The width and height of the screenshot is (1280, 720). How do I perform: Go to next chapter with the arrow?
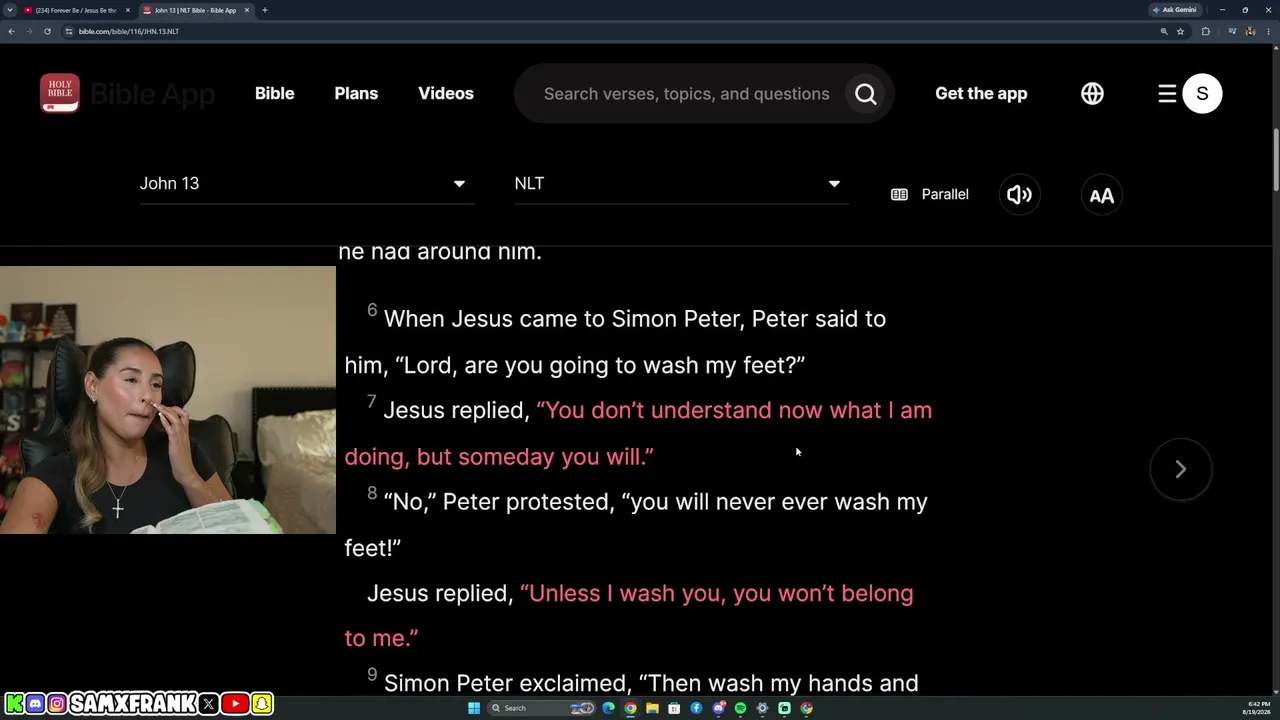pyautogui.click(x=1181, y=469)
